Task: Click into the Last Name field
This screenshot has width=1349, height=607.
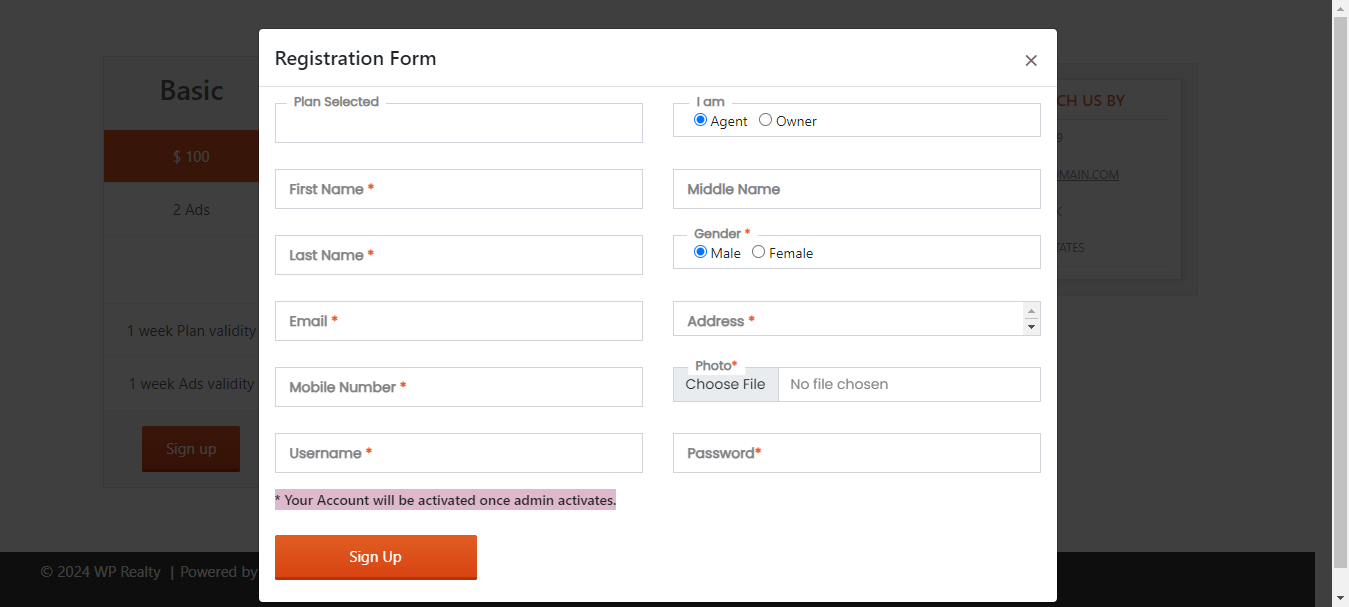Action: click(x=459, y=255)
